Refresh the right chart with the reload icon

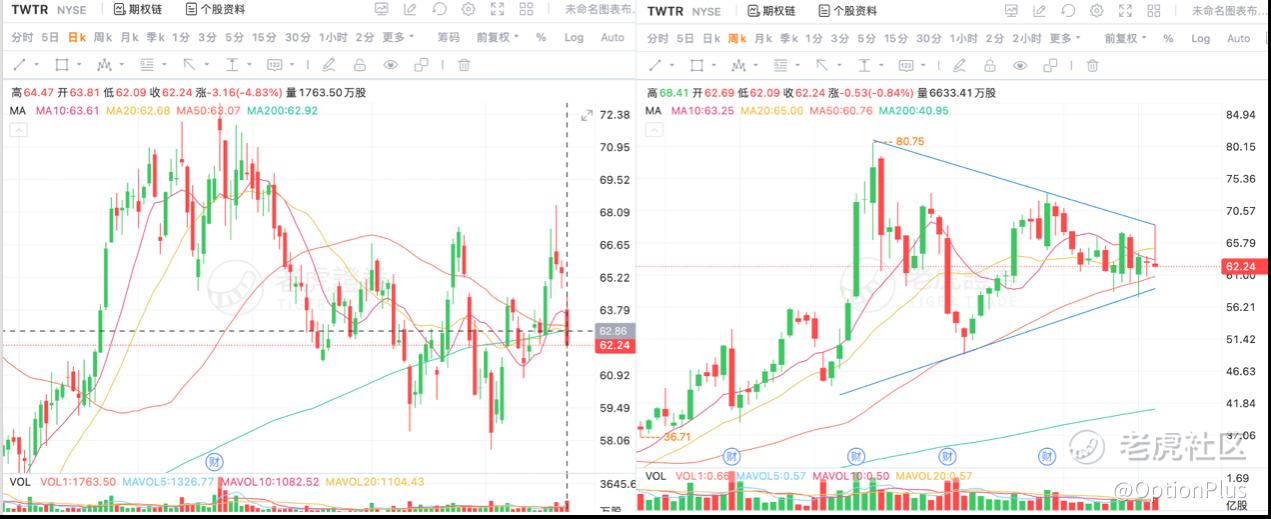[1068, 11]
